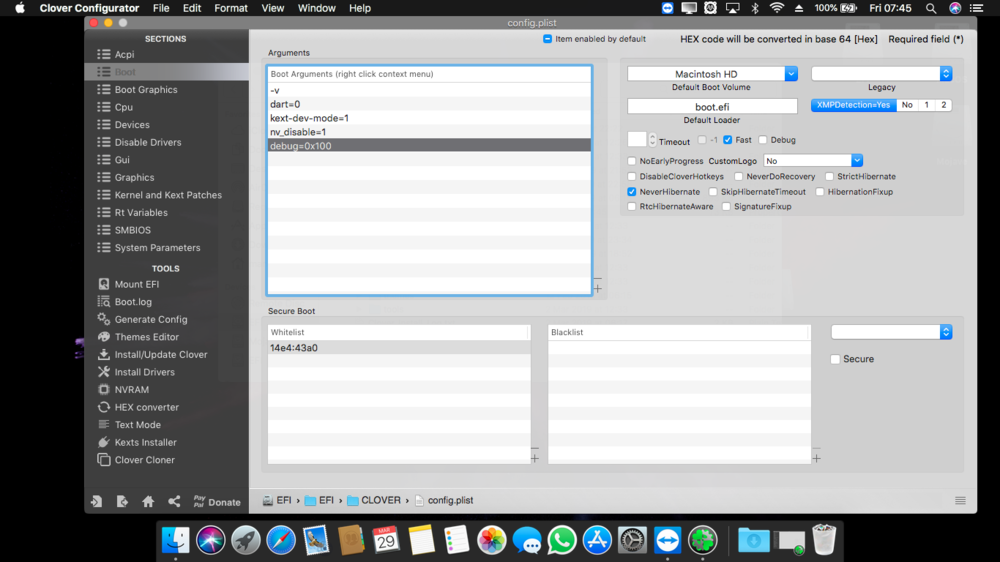1000x562 pixels.
Task: Click the Default Loader boot.efi field
Action: tap(712, 107)
